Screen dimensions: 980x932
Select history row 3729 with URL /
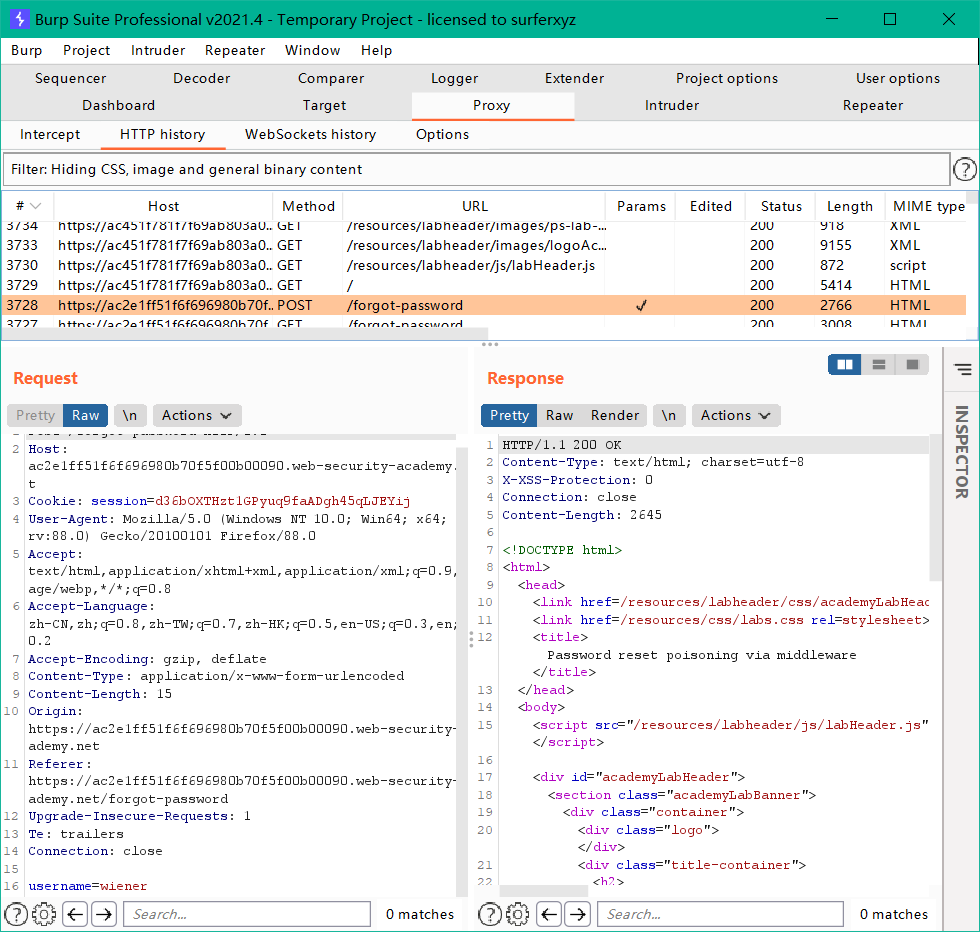tap(484, 285)
